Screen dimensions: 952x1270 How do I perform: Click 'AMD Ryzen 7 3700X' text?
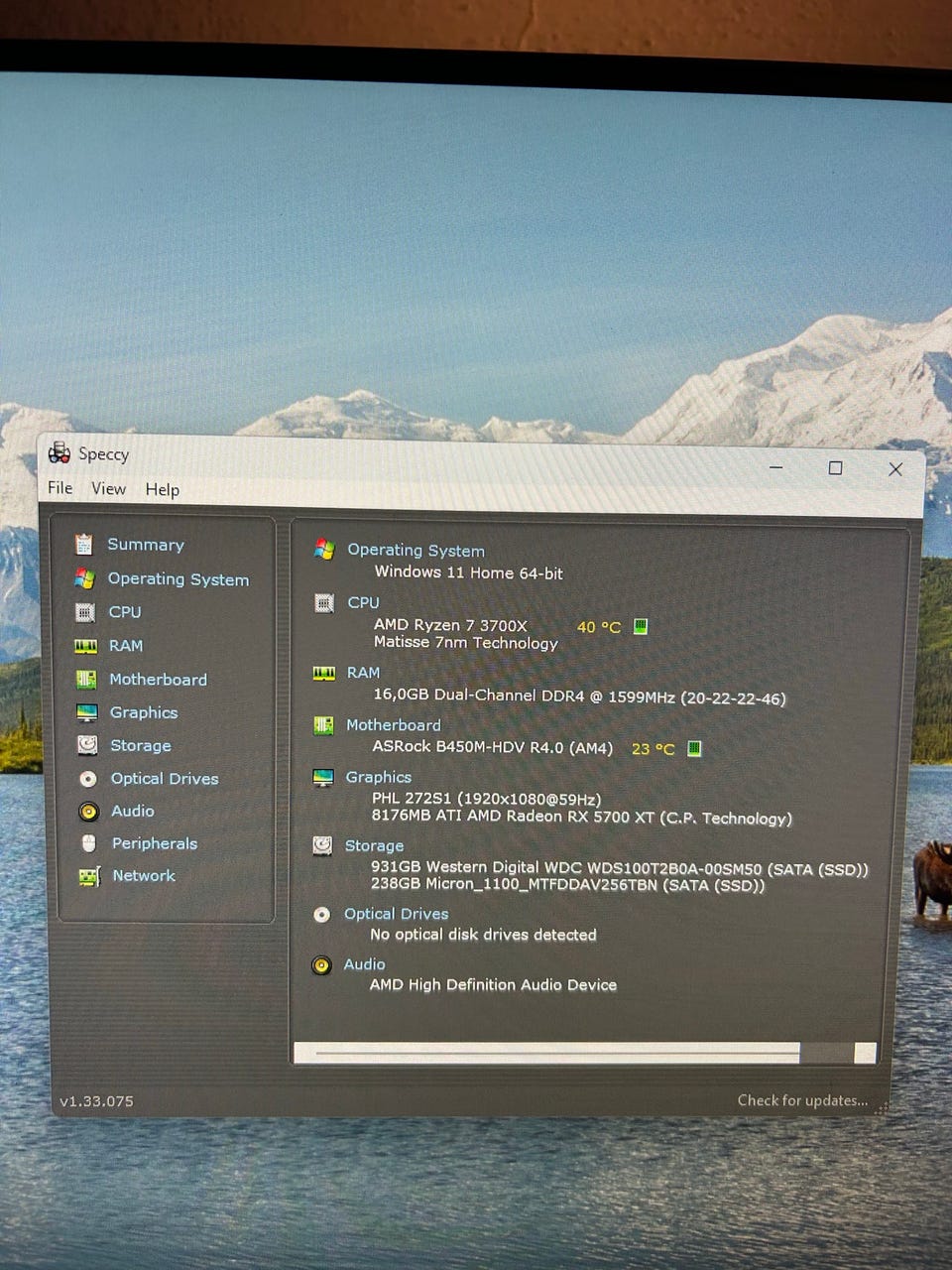(451, 625)
